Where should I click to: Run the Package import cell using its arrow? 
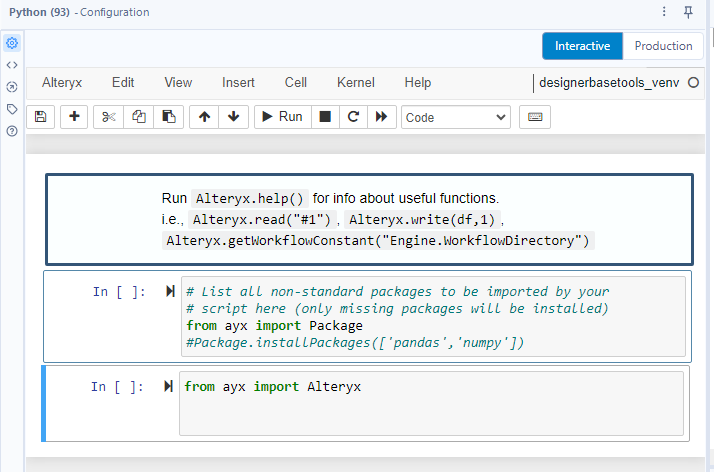pos(170,291)
